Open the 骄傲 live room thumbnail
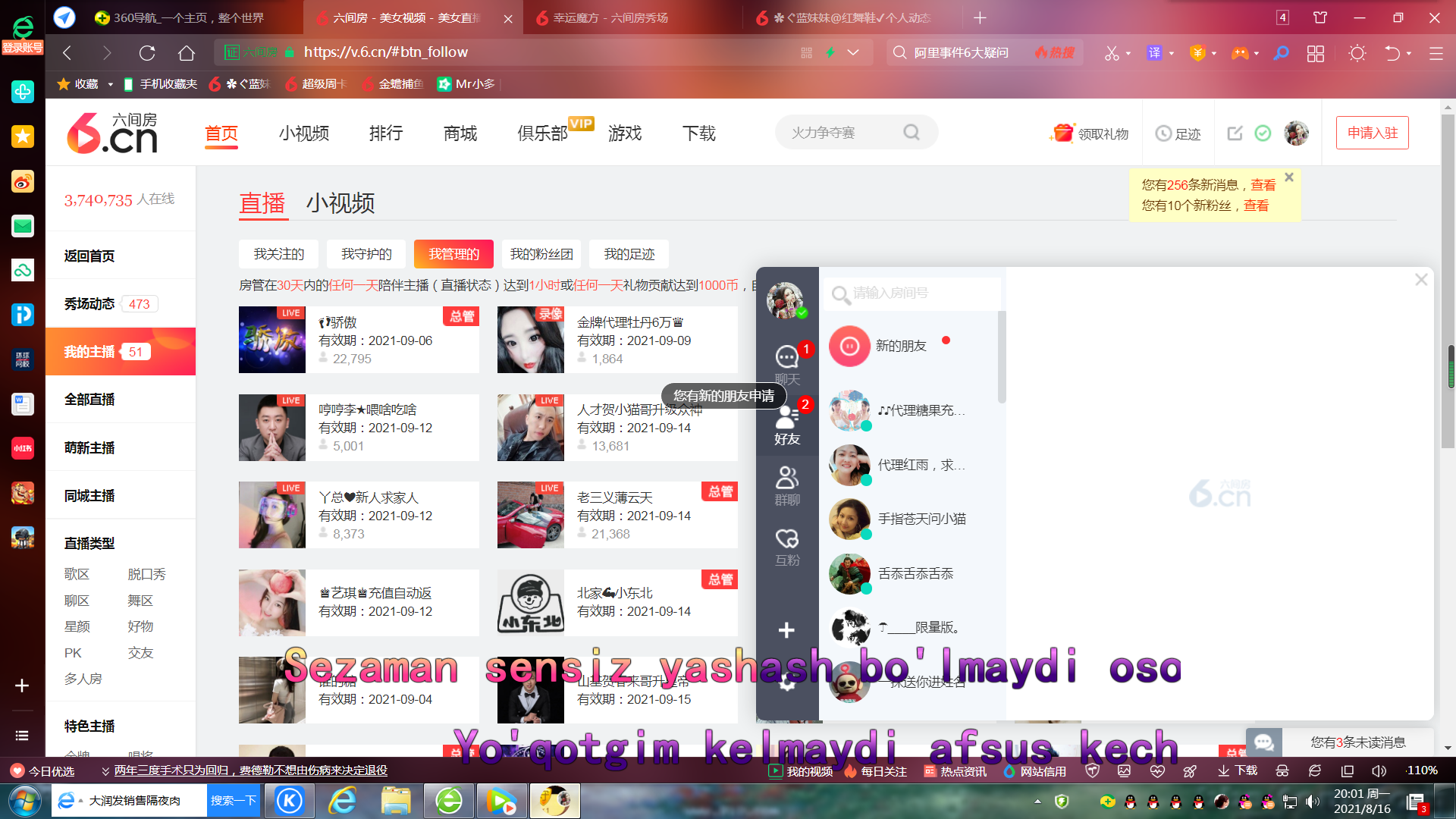 (x=272, y=340)
